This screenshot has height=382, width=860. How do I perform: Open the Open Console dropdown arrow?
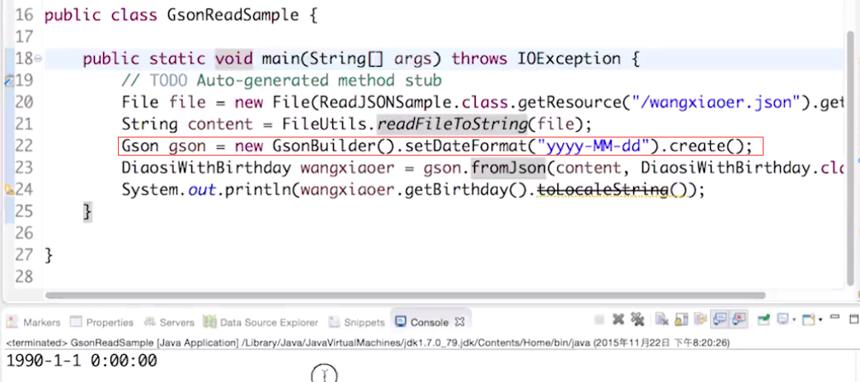click(x=820, y=319)
